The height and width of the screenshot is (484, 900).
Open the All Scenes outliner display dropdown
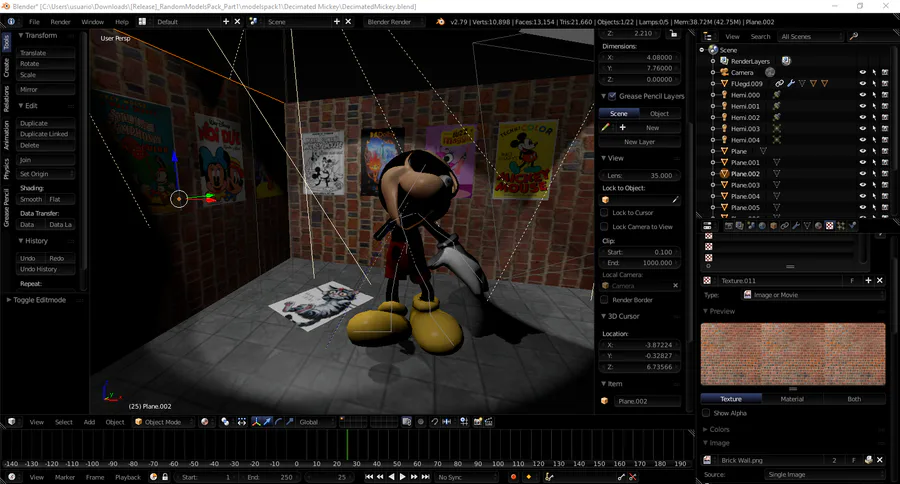812,36
